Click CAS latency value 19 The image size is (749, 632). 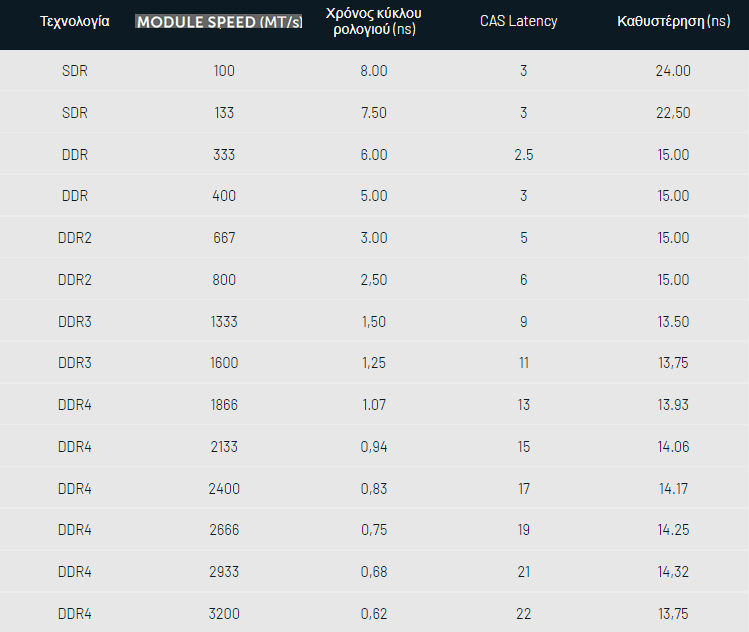pyautogui.click(x=524, y=530)
